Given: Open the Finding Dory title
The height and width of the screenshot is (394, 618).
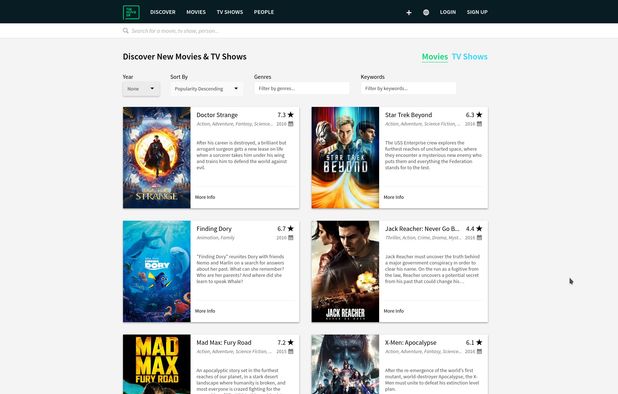Looking at the screenshot, I should tap(214, 229).
